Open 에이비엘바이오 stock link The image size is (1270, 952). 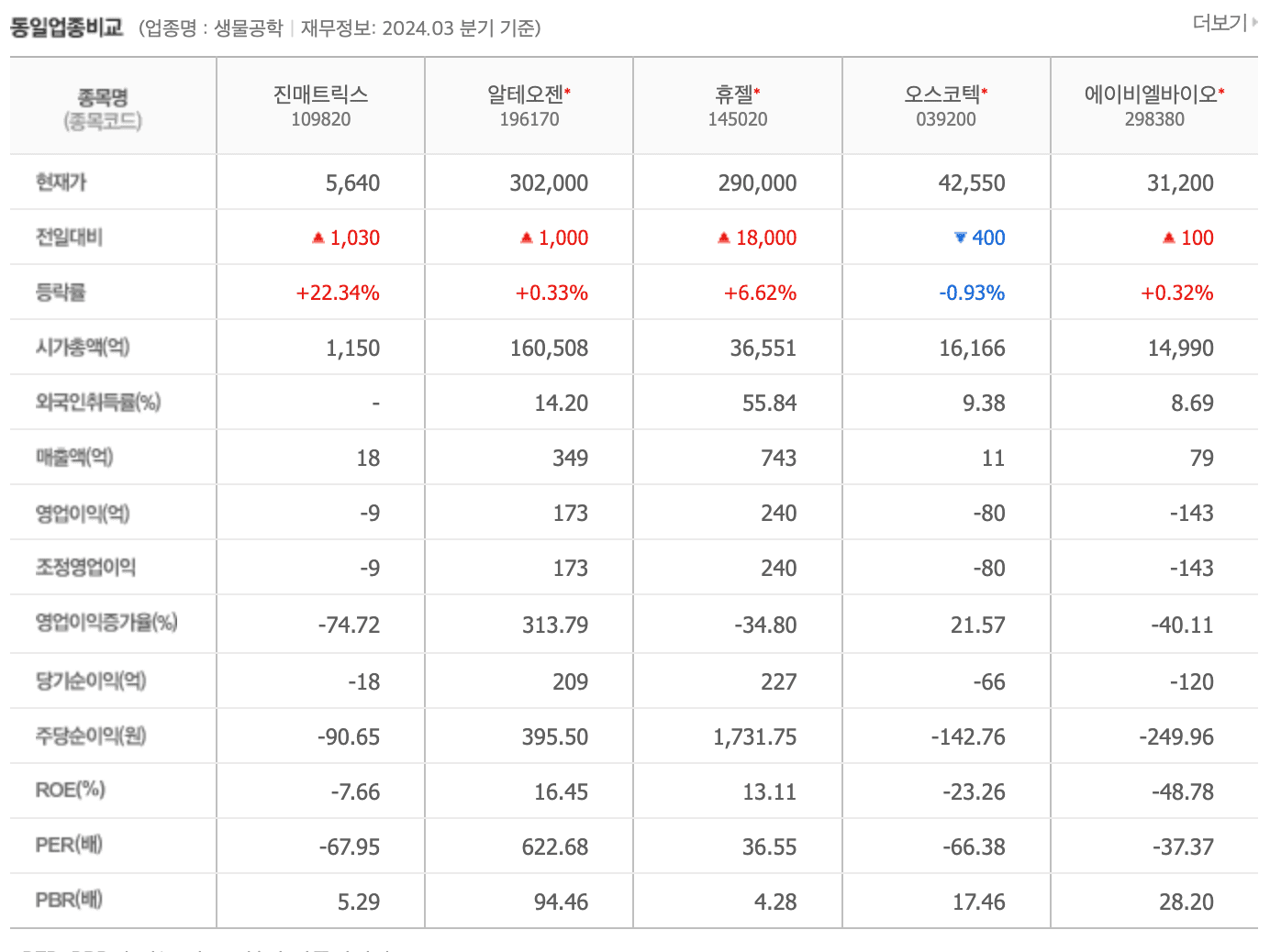click(1151, 94)
